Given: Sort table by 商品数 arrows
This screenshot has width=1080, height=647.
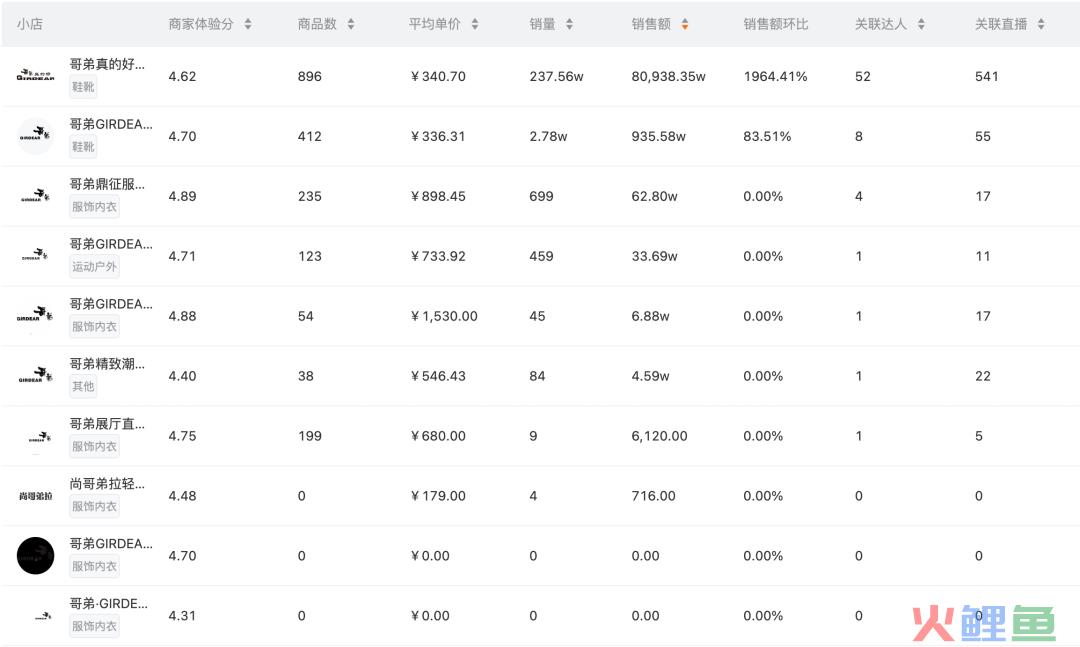Looking at the screenshot, I should pos(351,24).
